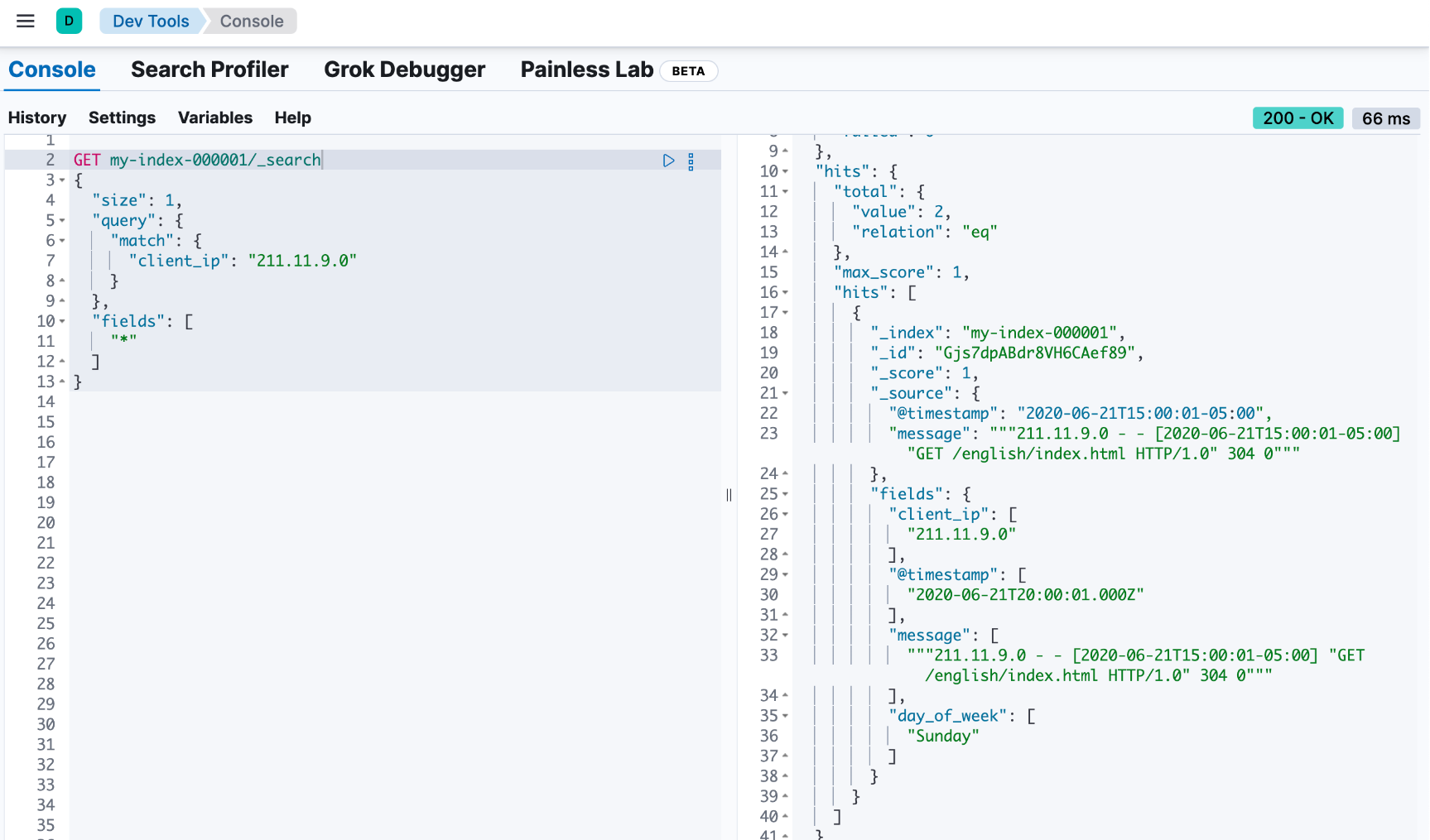Viewport: 1430px width, 840px height.
Task: Collapse the request body at line 3
Action: [x=62, y=180]
